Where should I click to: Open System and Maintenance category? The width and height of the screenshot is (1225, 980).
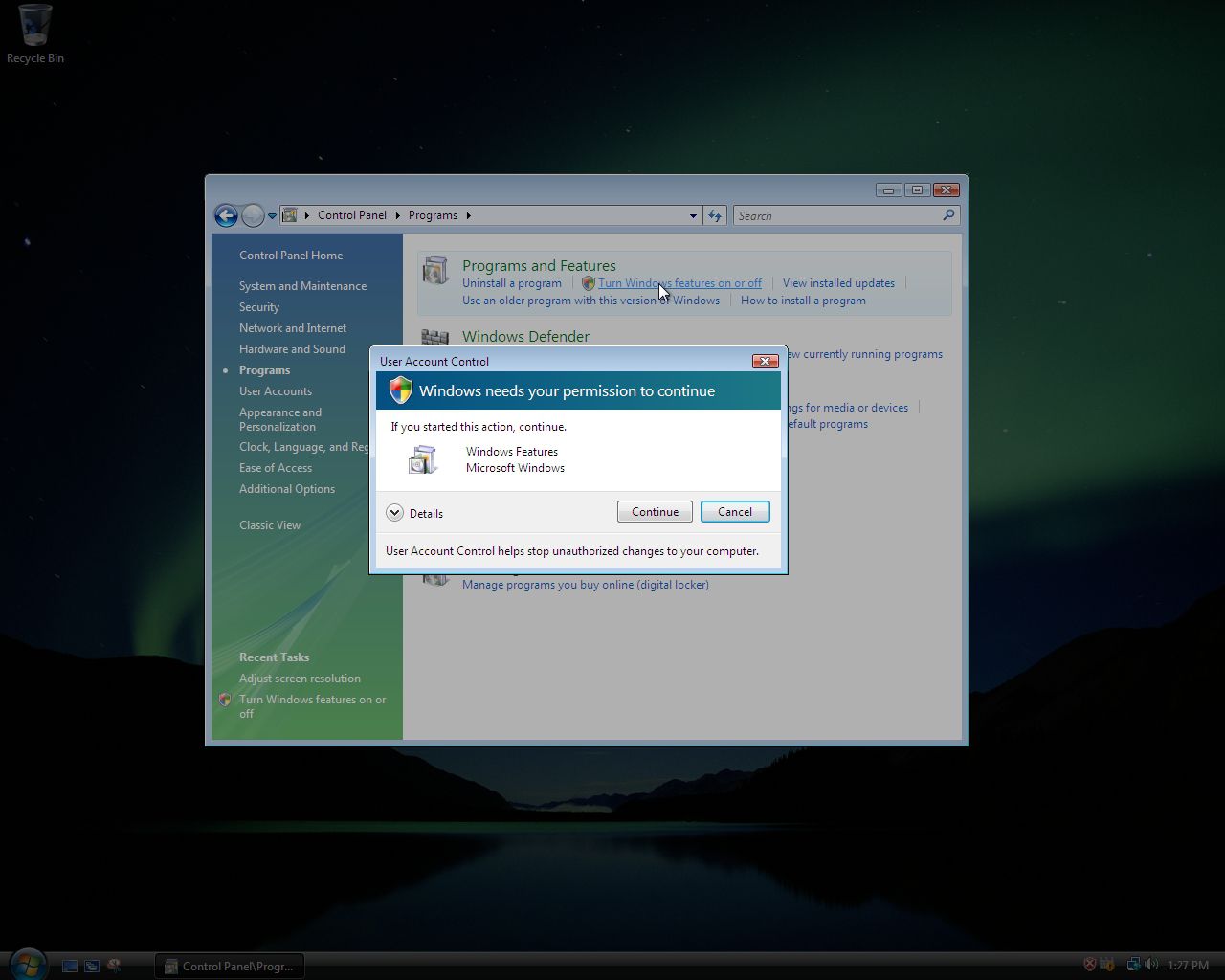tap(302, 286)
